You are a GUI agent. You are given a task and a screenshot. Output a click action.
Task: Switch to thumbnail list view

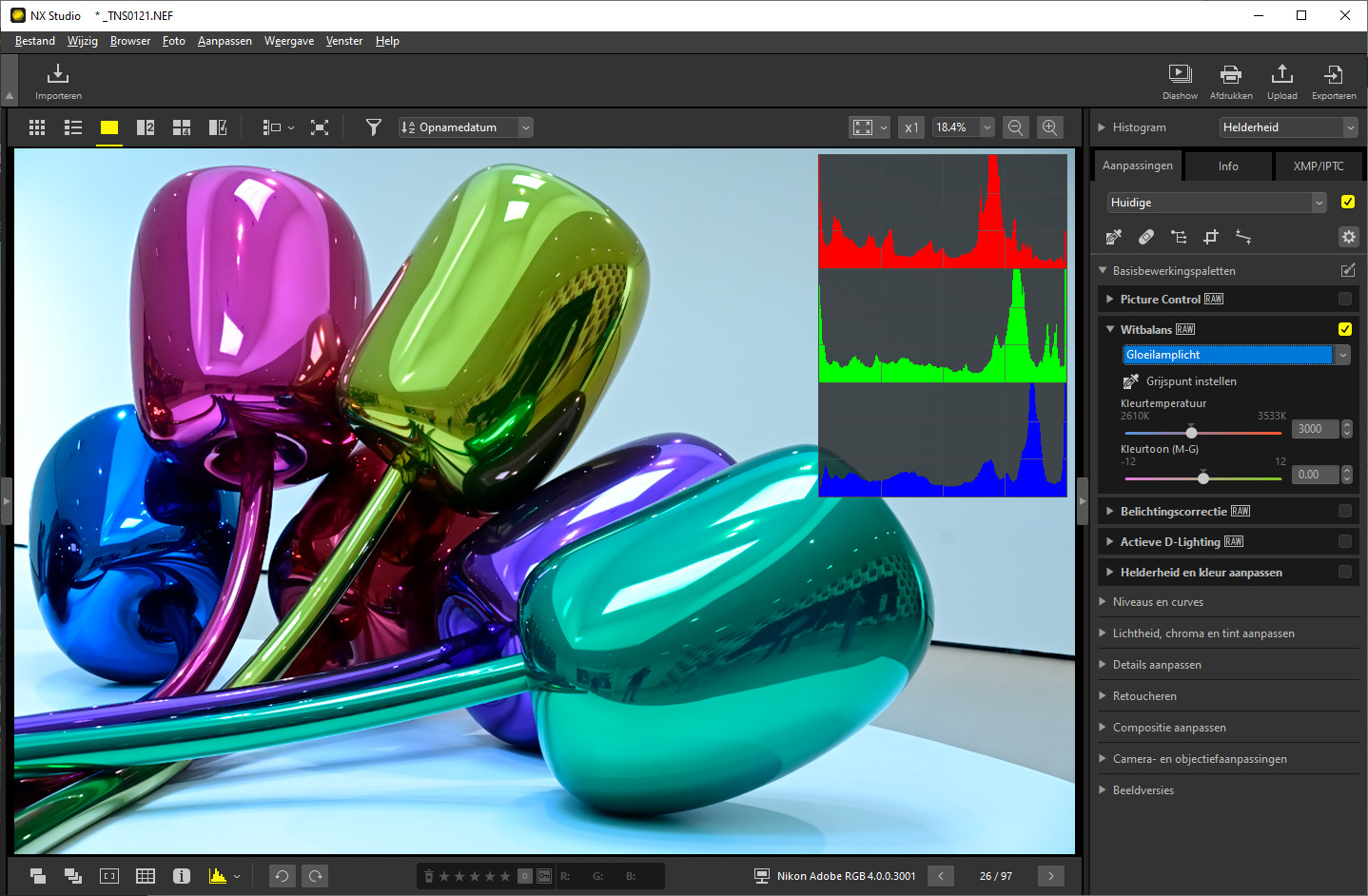point(73,127)
